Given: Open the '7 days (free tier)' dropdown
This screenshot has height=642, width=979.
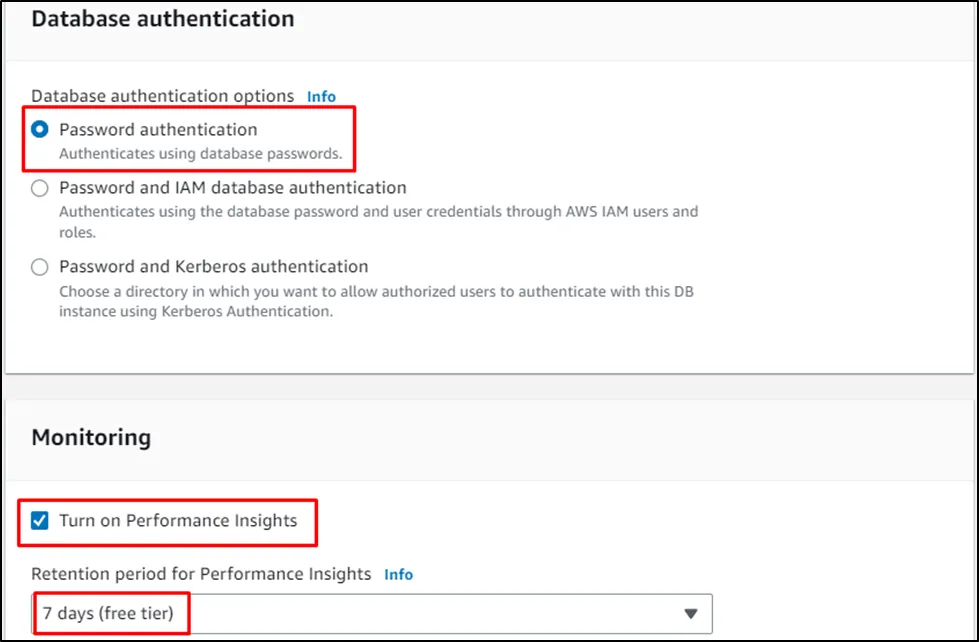Looking at the screenshot, I should click(108, 614).
